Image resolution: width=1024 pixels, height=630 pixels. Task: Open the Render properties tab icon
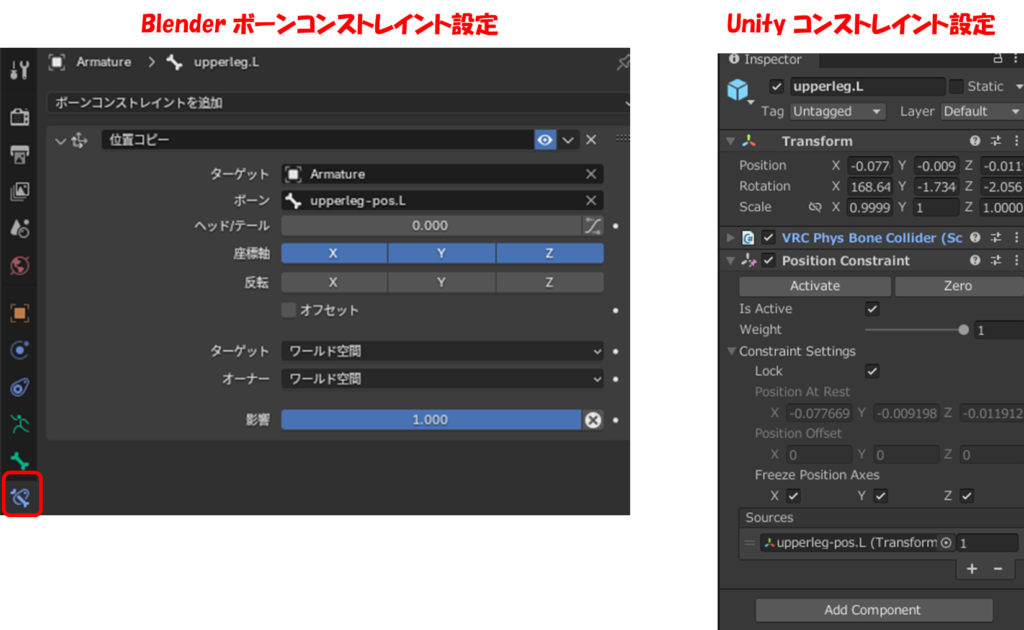pos(20,117)
